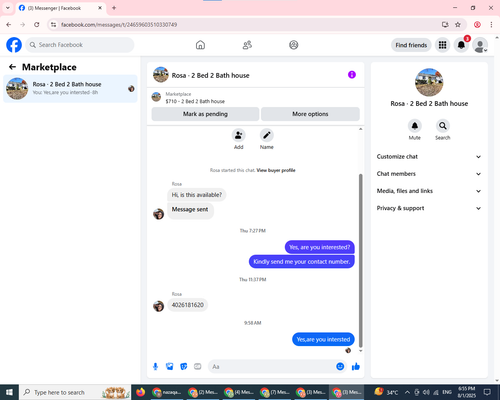Click the chat vertical scrollbar
The width and height of the screenshot is (500, 400).
point(360,260)
